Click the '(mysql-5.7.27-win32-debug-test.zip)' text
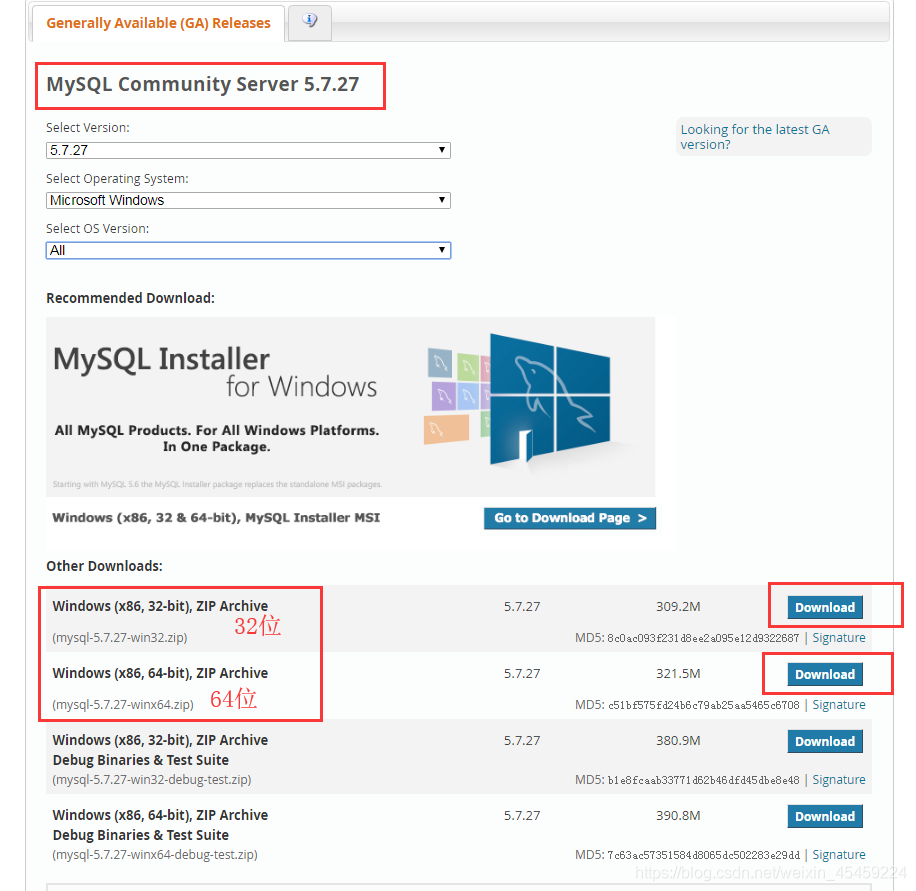The image size is (916, 891). pyautogui.click(x=152, y=780)
